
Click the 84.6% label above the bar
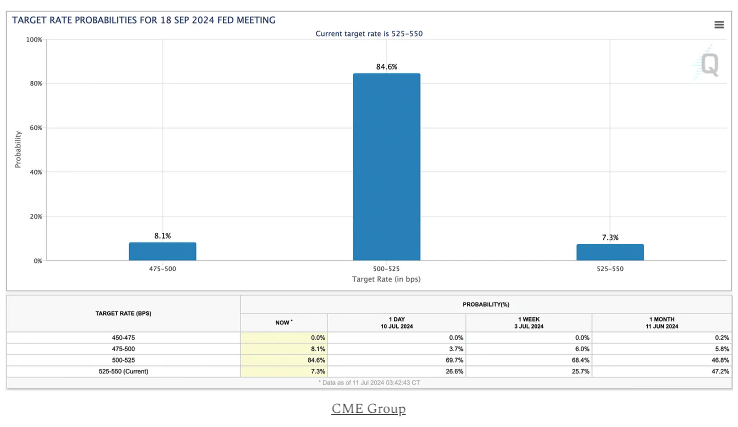click(386, 67)
